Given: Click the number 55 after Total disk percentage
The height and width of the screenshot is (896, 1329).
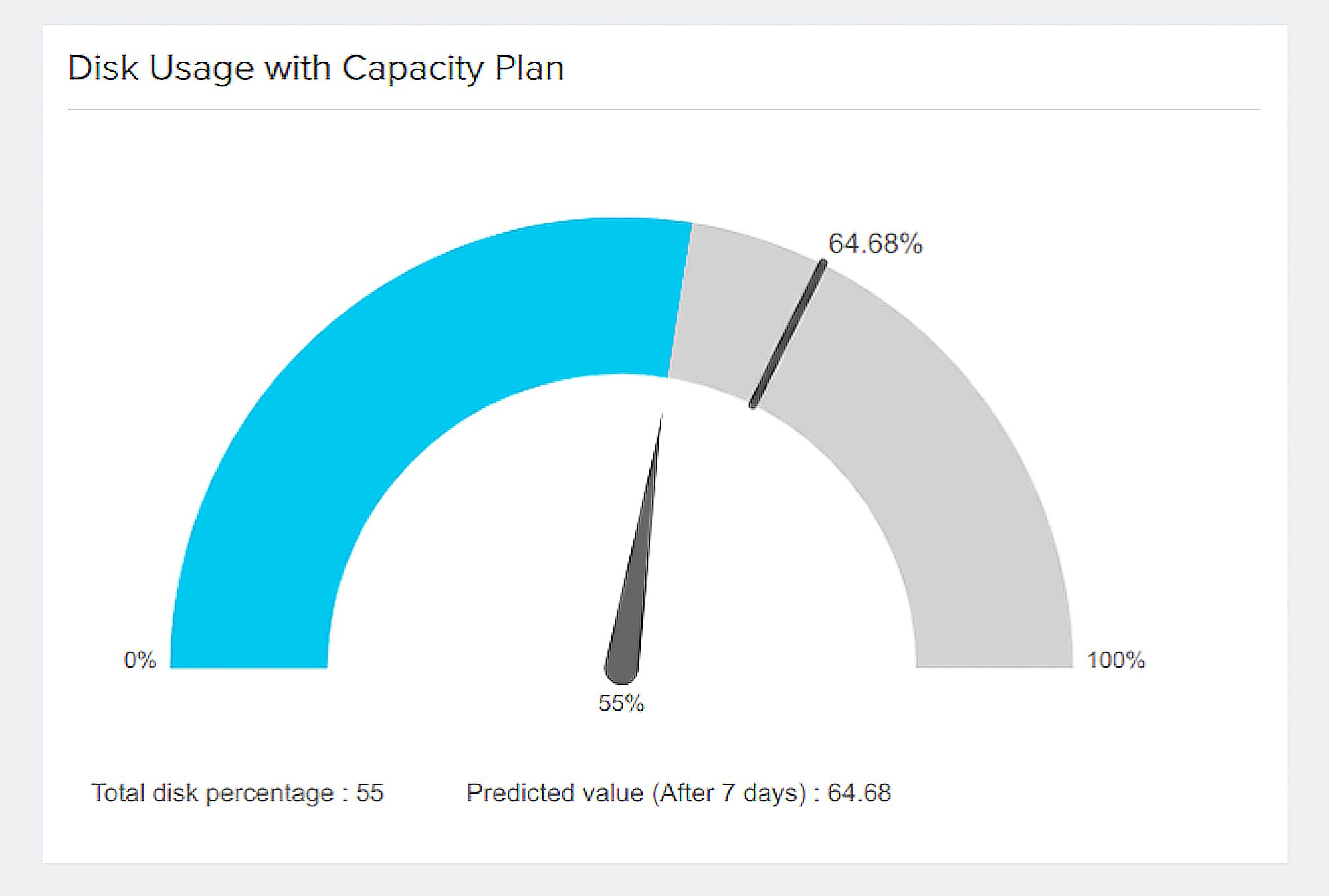Looking at the screenshot, I should click(x=370, y=792).
